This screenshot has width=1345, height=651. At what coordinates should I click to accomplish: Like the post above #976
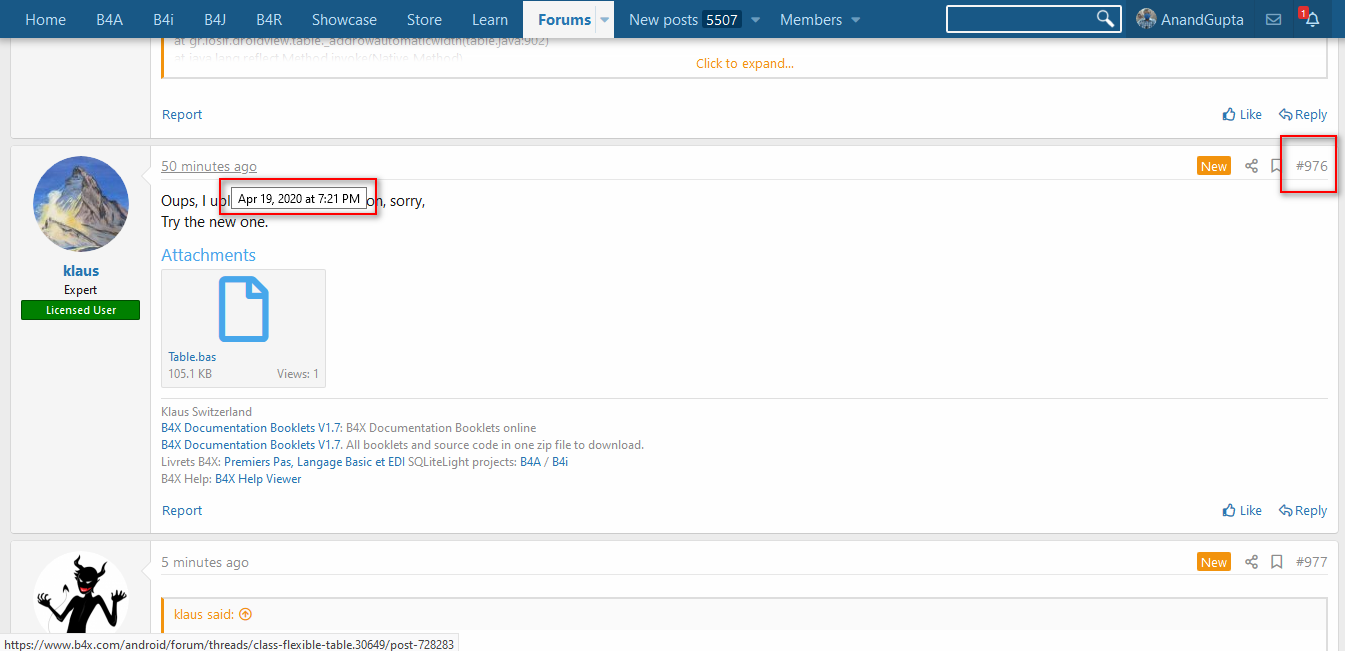(1242, 114)
